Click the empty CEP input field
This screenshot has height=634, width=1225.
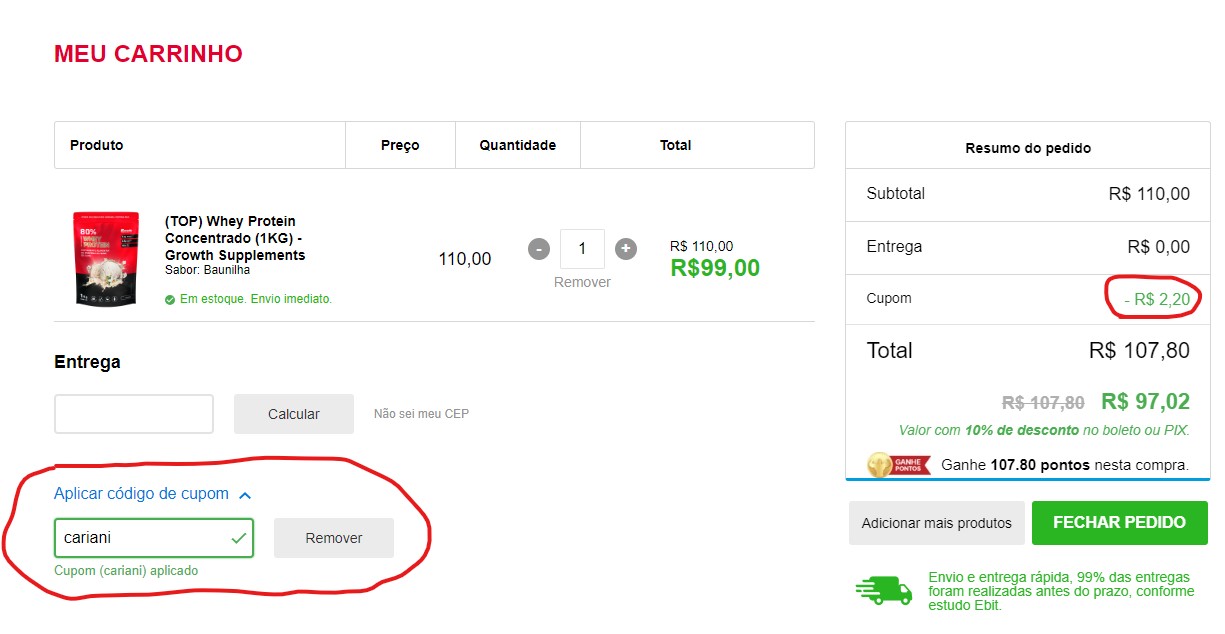[133, 413]
